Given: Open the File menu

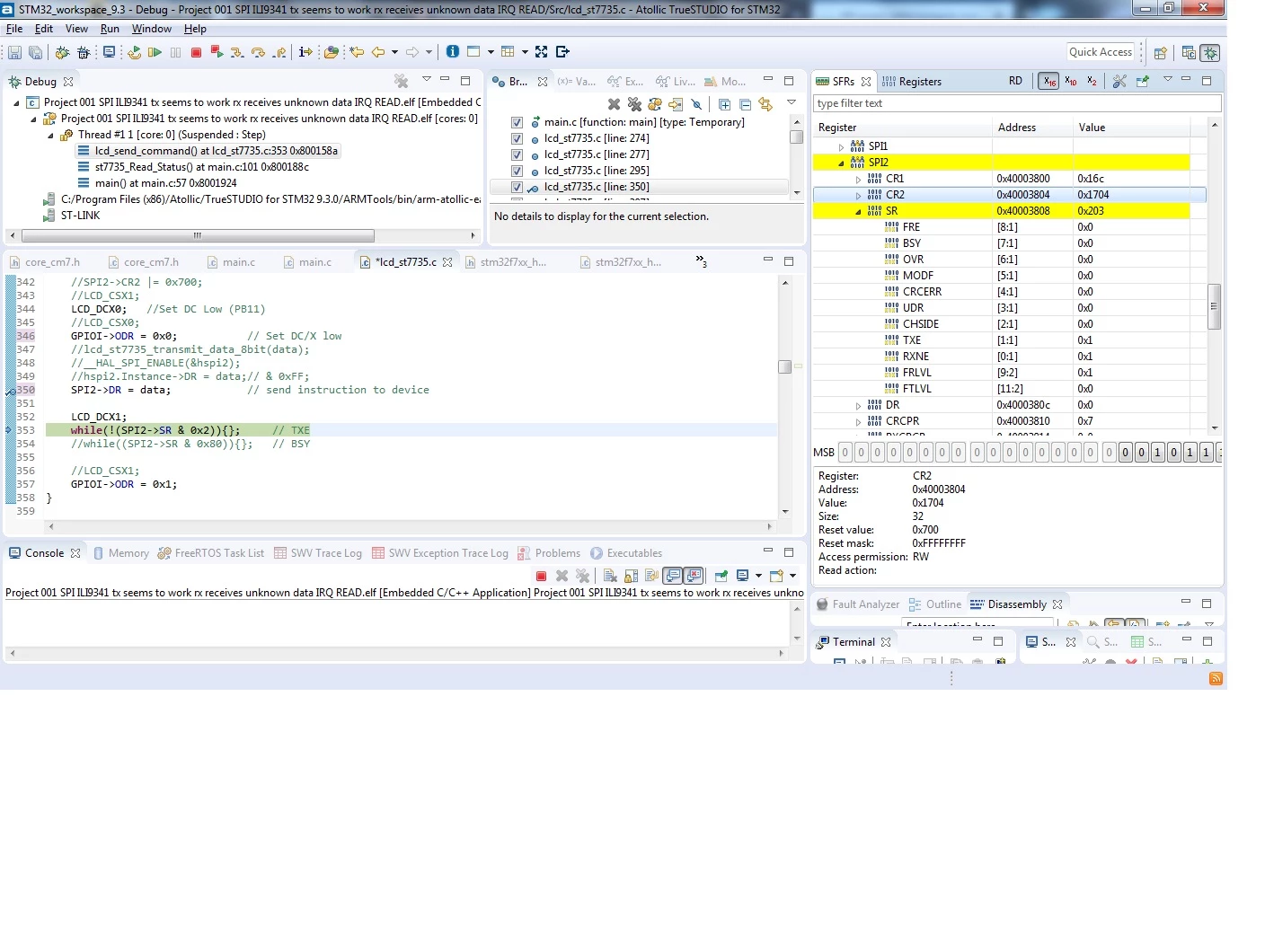Looking at the screenshot, I should 14,29.
